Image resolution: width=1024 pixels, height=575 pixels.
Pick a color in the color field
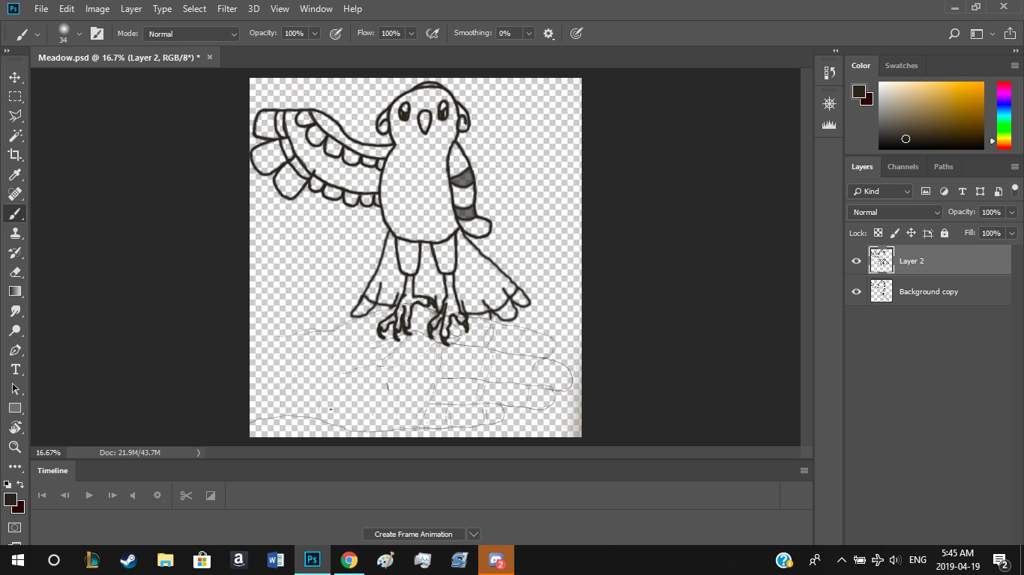pyautogui.click(x=931, y=115)
